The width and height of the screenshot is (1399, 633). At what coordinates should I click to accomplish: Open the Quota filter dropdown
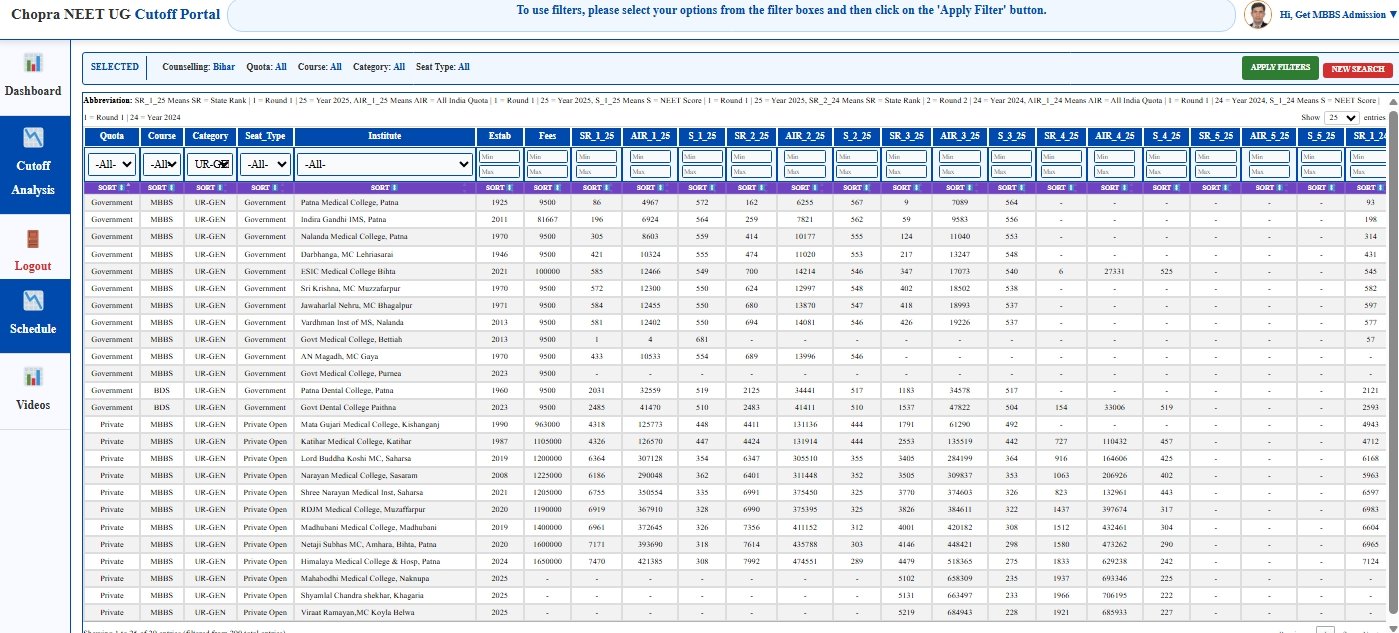pyautogui.click(x=111, y=164)
